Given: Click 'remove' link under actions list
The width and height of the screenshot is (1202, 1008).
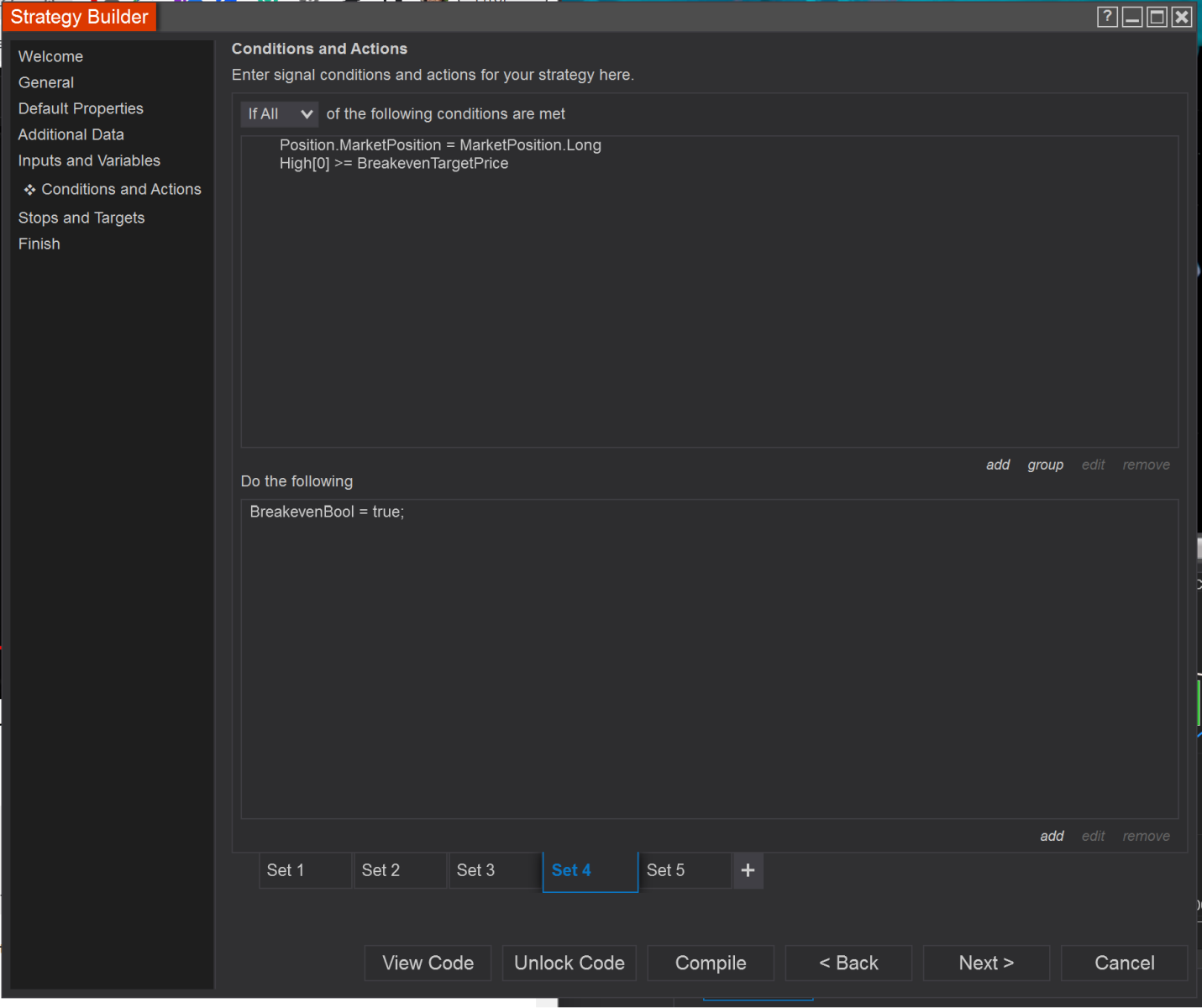Looking at the screenshot, I should pos(1147,836).
